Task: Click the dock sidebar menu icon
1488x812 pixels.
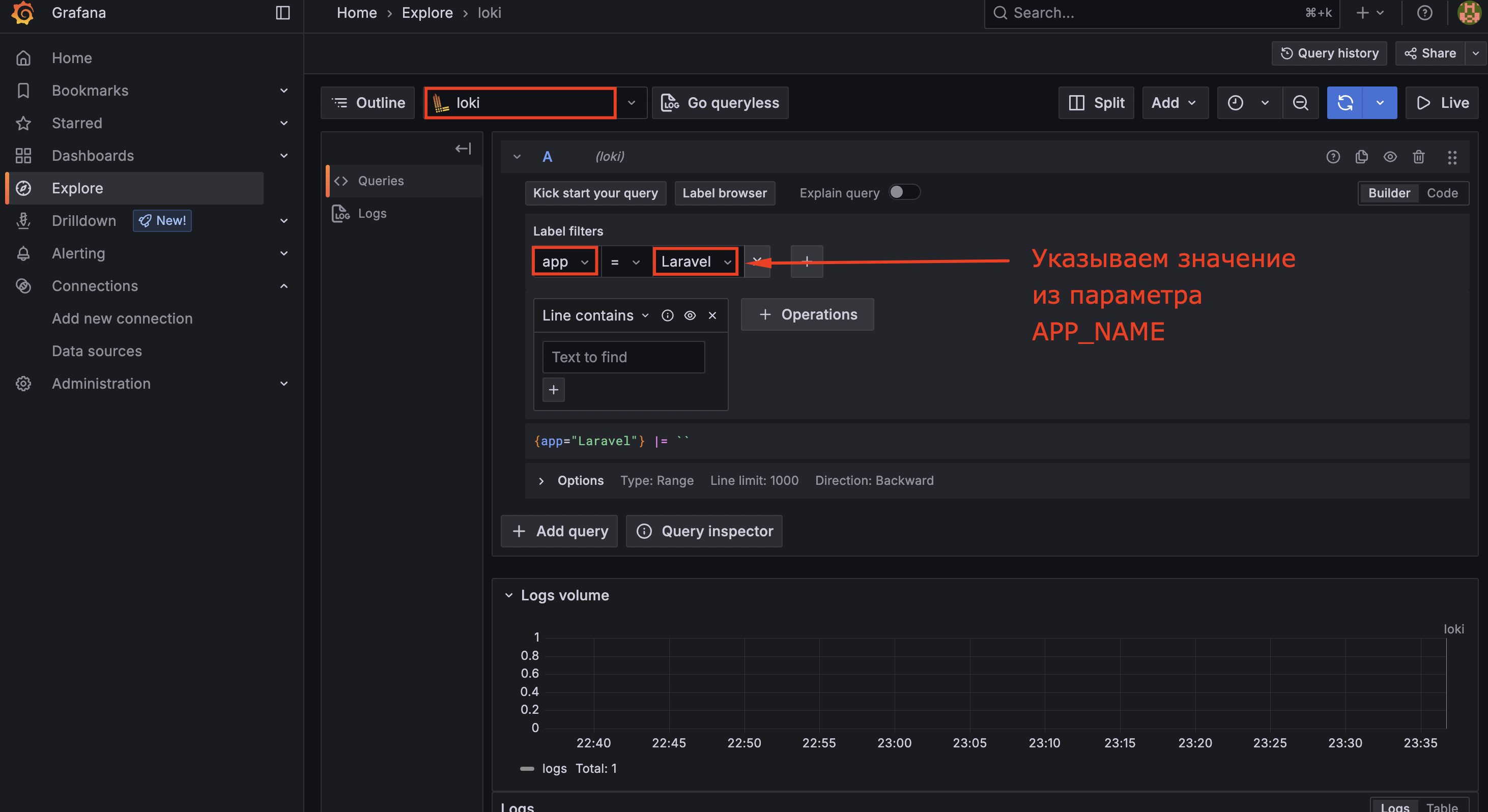Action: (282, 13)
